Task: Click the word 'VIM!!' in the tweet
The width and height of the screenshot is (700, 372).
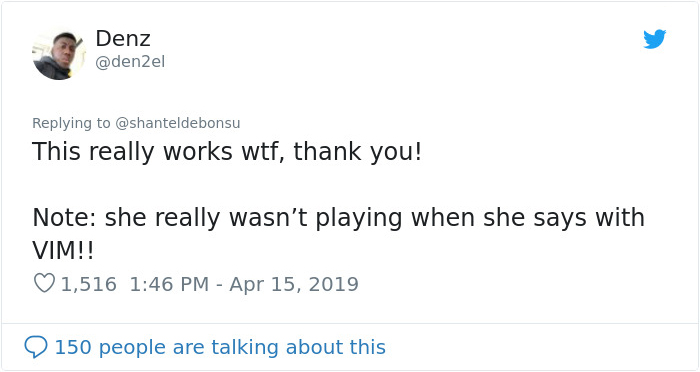Action: point(63,251)
